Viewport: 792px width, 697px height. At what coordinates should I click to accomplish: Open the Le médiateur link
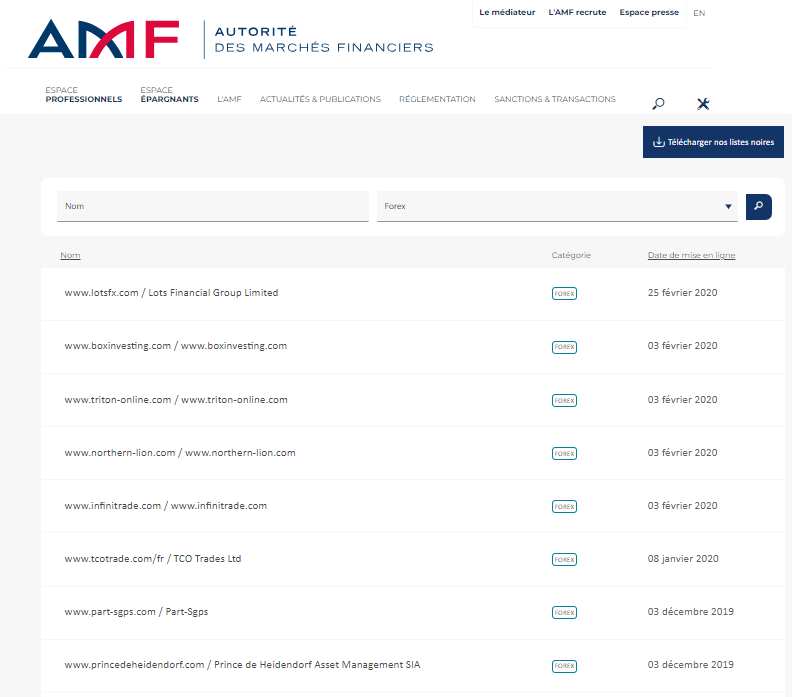[507, 13]
